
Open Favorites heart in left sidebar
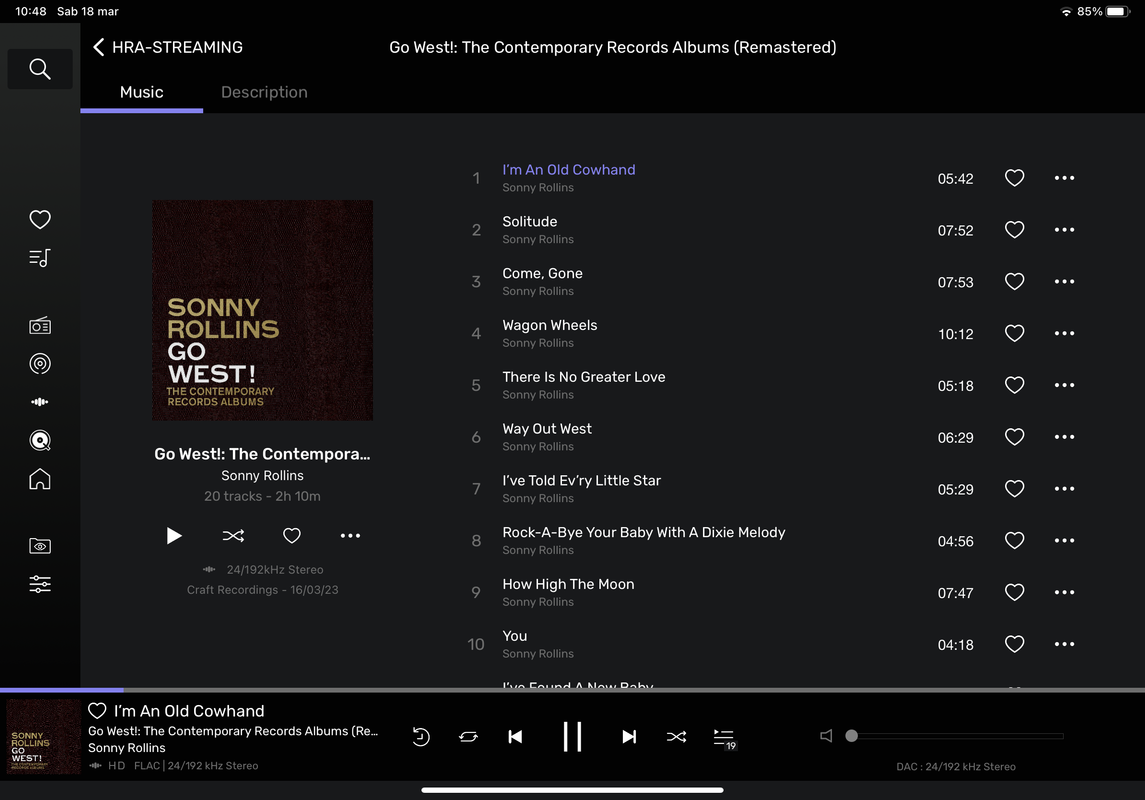pyautogui.click(x=39, y=219)
